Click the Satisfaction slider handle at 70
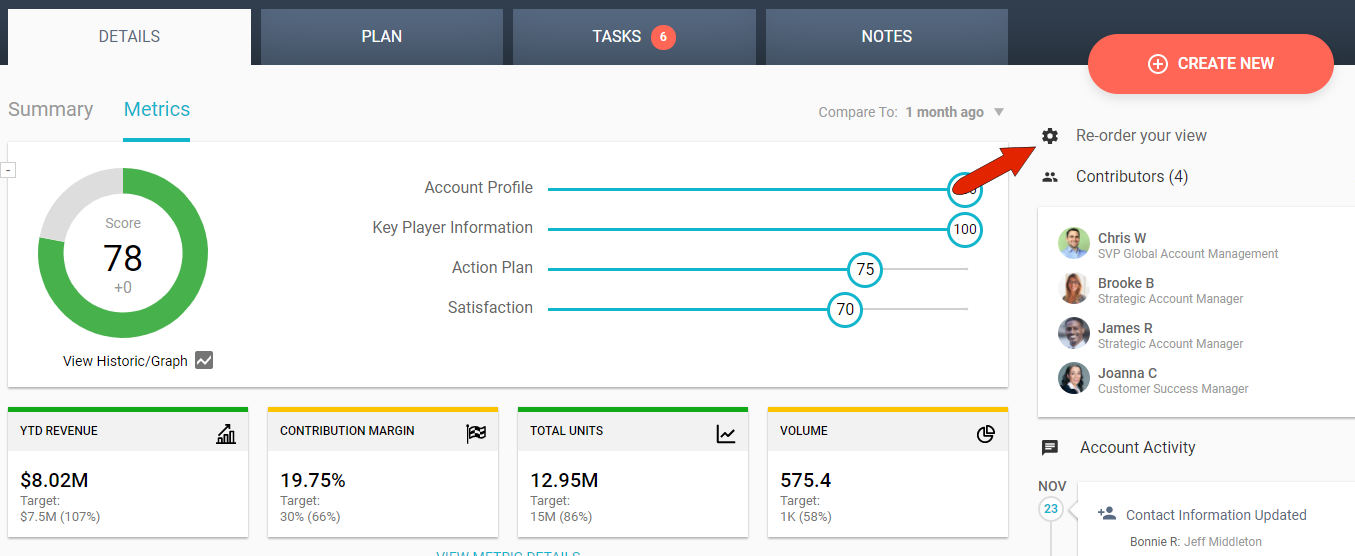Screen dimensions: 1355x556 pyautogui.click(x=845, y=310)
